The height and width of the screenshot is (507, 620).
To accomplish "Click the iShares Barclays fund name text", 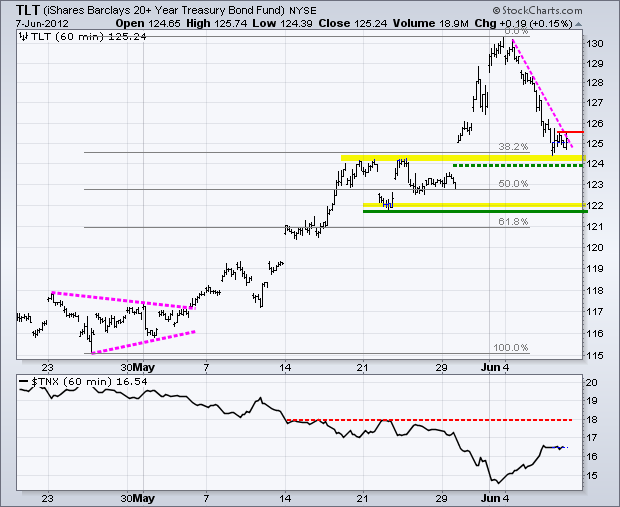I will tap(164, 10).
